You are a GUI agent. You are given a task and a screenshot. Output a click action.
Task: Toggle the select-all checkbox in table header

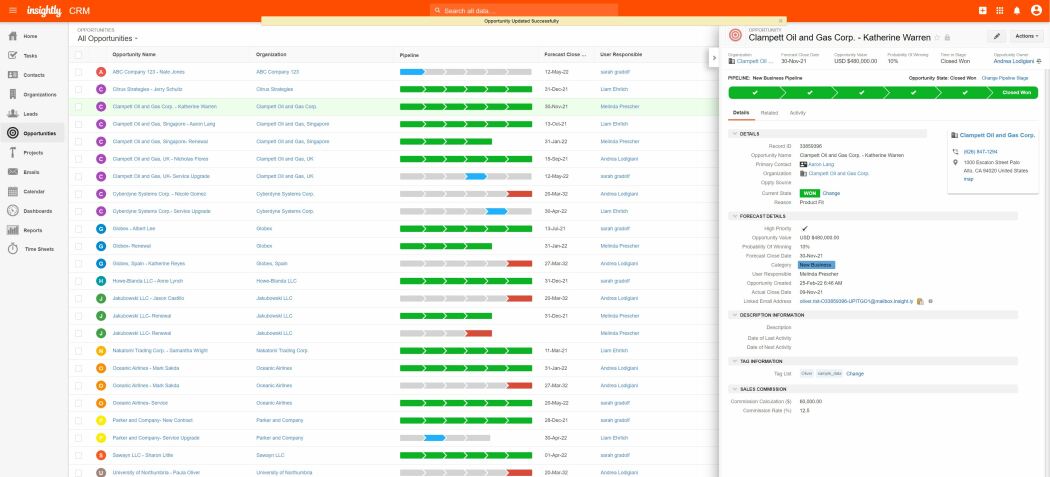coord(79,54)
